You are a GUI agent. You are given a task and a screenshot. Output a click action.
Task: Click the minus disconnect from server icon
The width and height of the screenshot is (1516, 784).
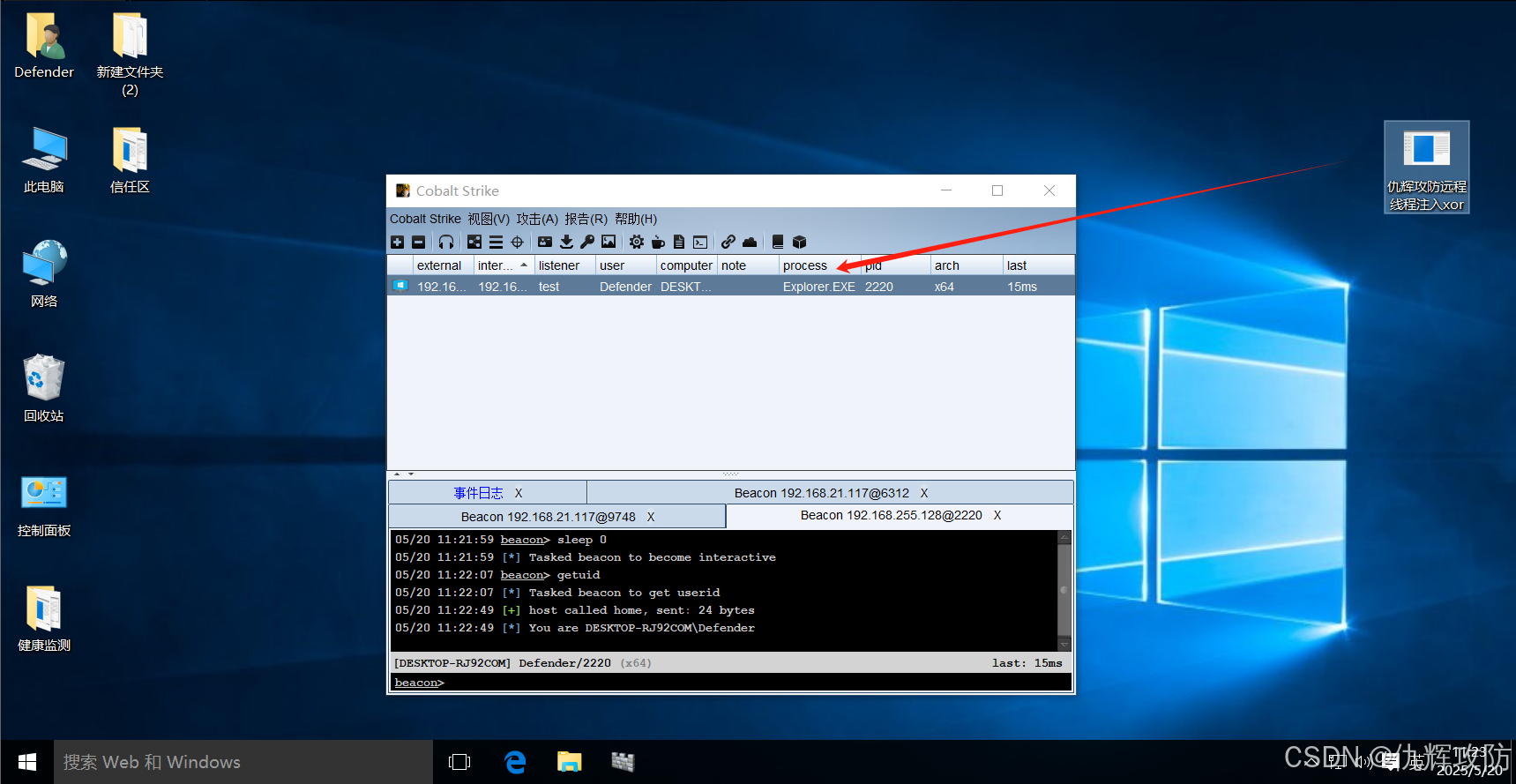(419, 242)
